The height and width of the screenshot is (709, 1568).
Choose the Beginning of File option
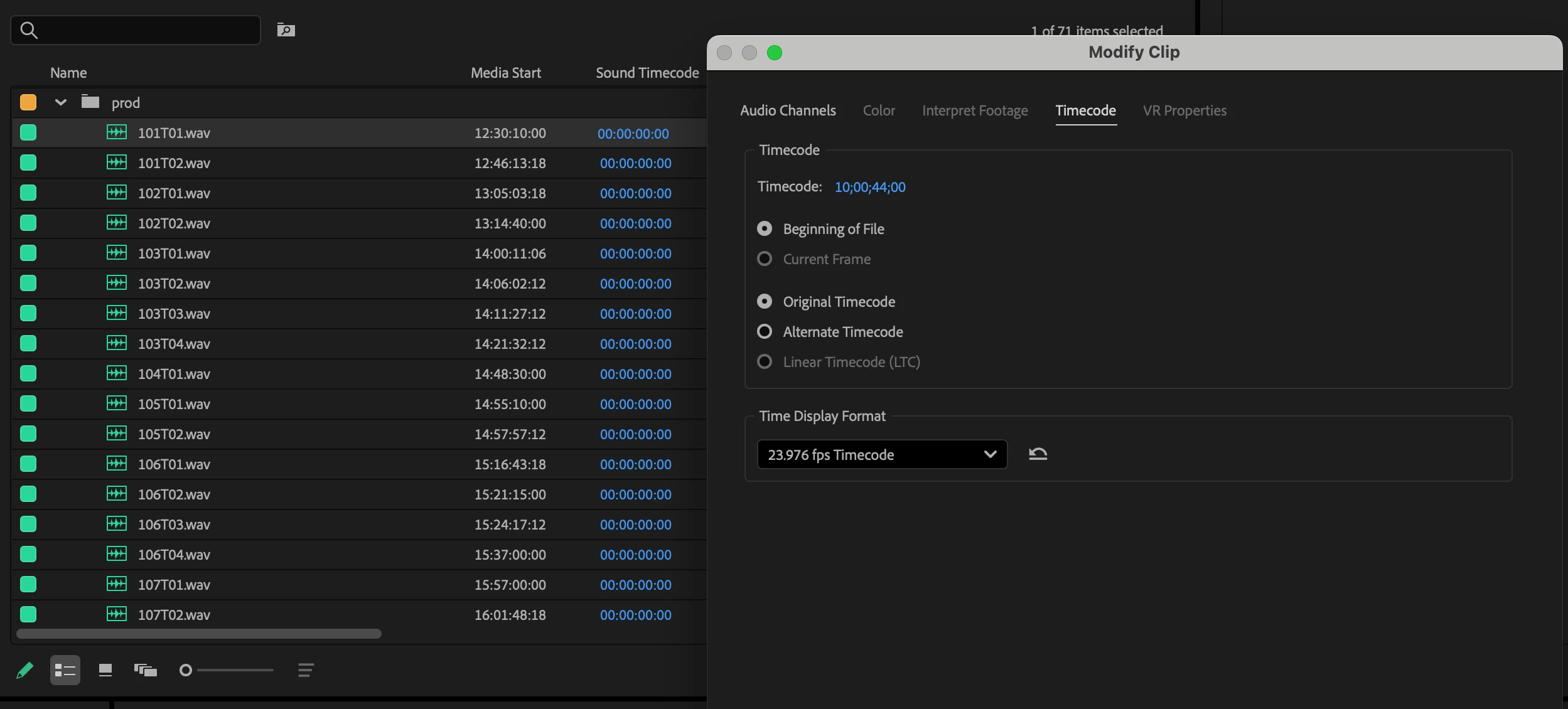point(765,228)
